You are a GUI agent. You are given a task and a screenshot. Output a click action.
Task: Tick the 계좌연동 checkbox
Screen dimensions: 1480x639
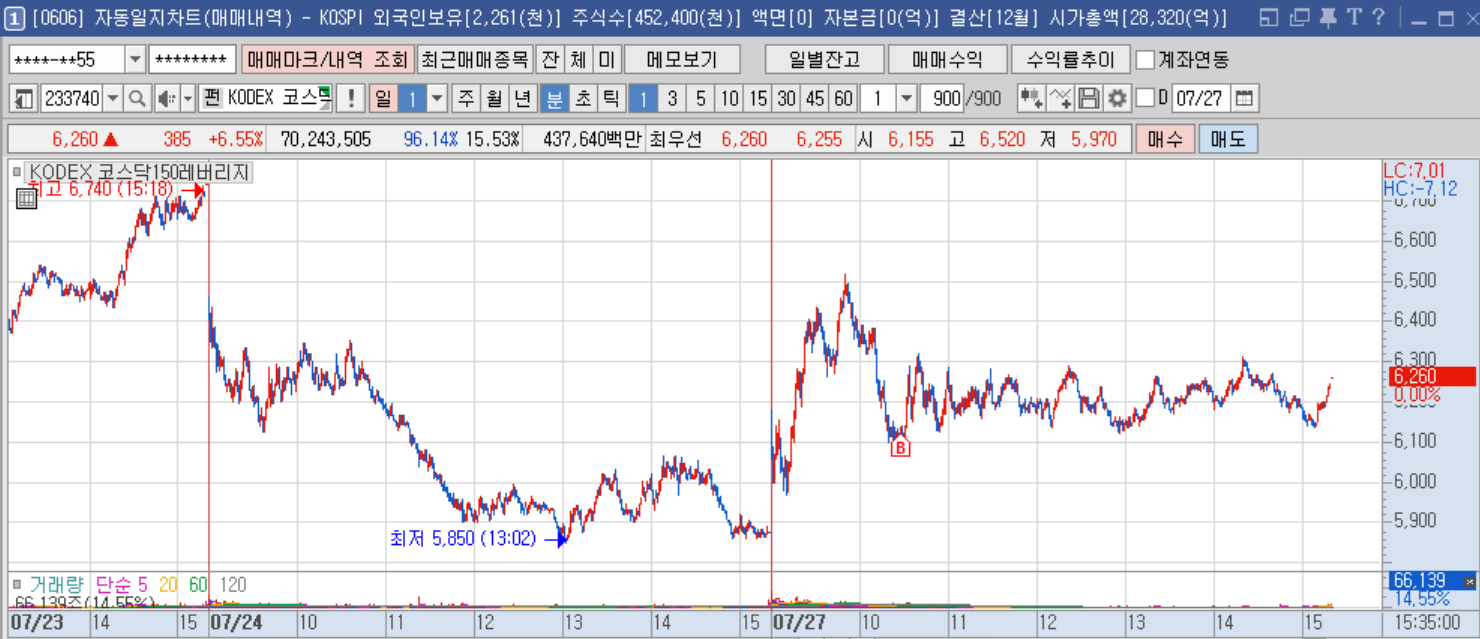tap(1146, 60)
